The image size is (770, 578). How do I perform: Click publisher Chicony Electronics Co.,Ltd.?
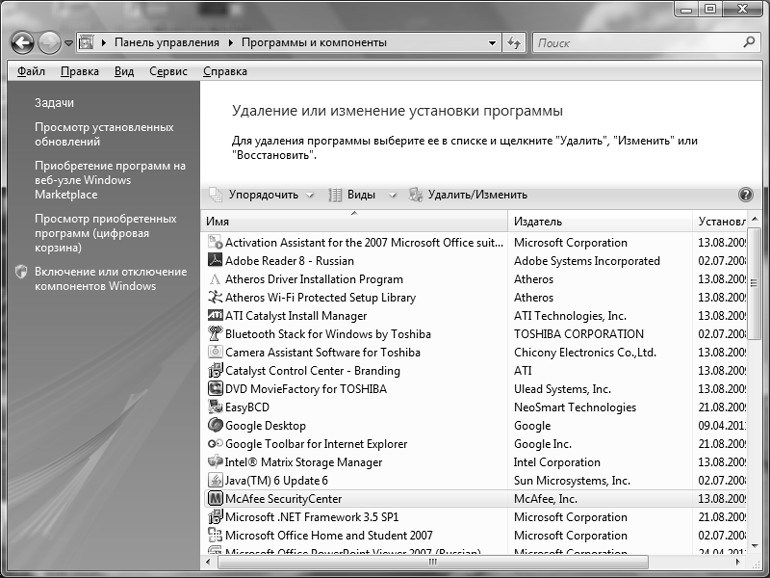click(x=585, y=353)
